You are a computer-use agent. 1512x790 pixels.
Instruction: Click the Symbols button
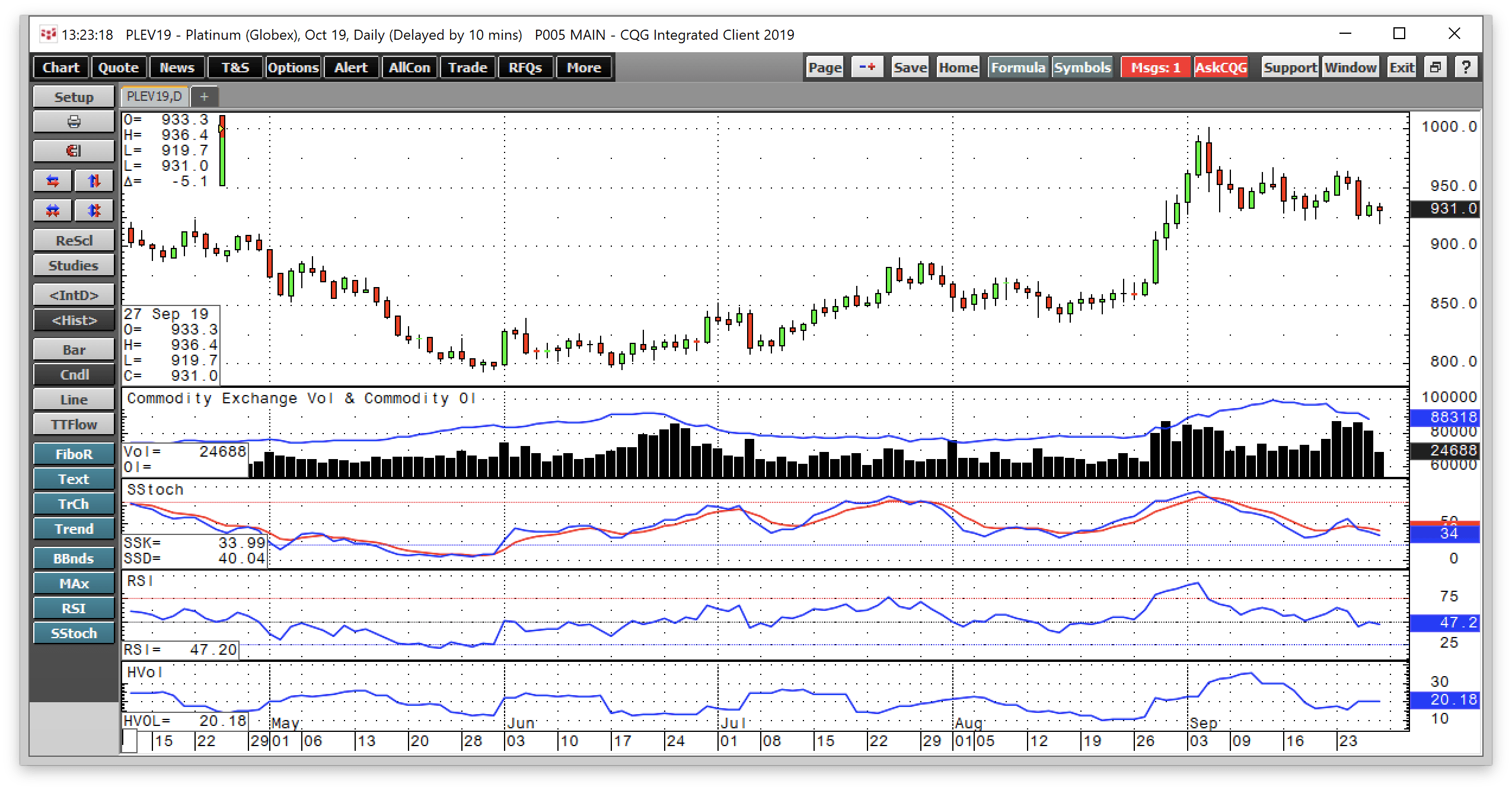tap(1082, 67)
